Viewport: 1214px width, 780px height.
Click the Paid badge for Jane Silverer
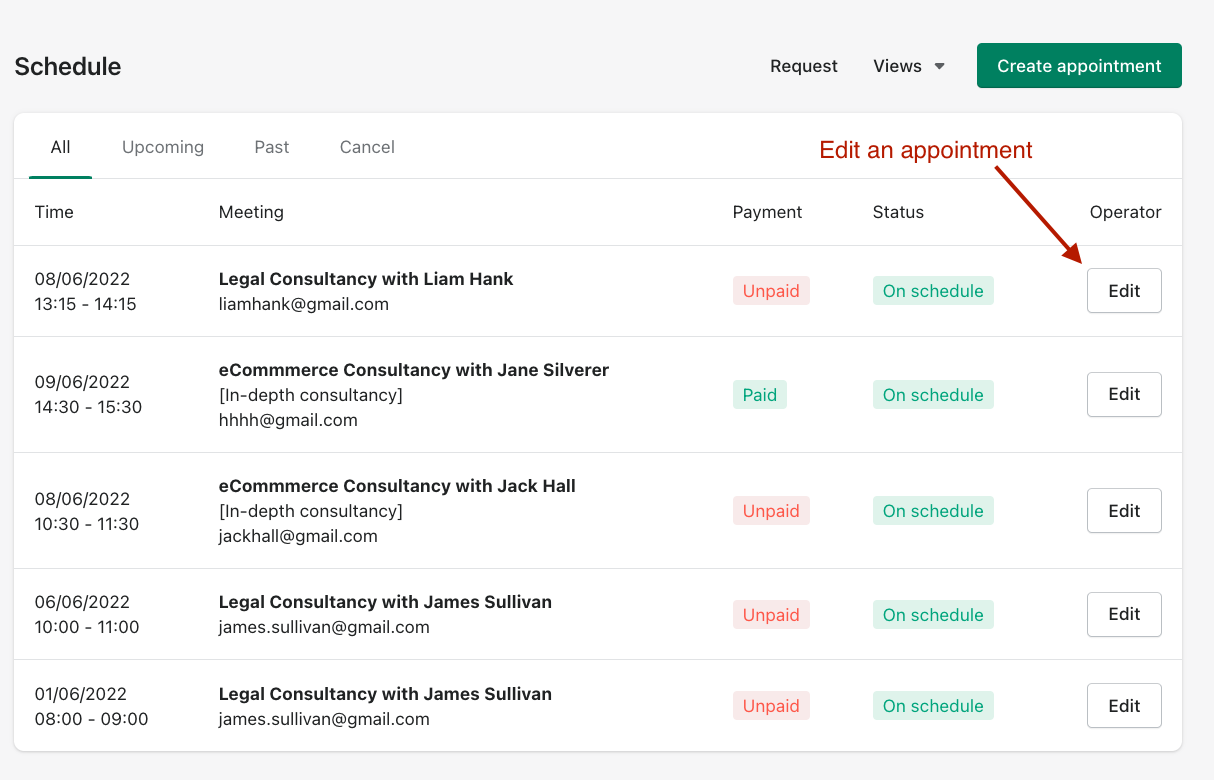point(759,395)
